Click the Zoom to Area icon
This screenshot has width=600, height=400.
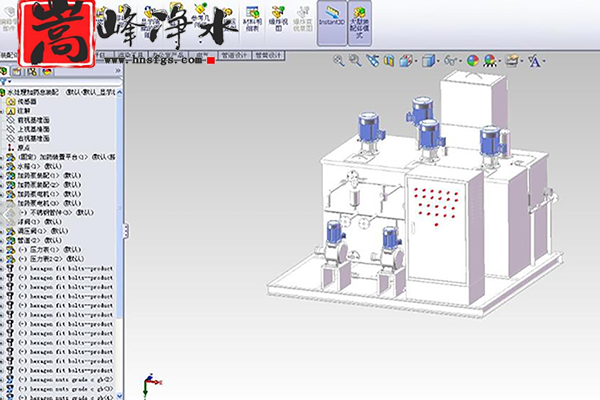click(355, 61)
